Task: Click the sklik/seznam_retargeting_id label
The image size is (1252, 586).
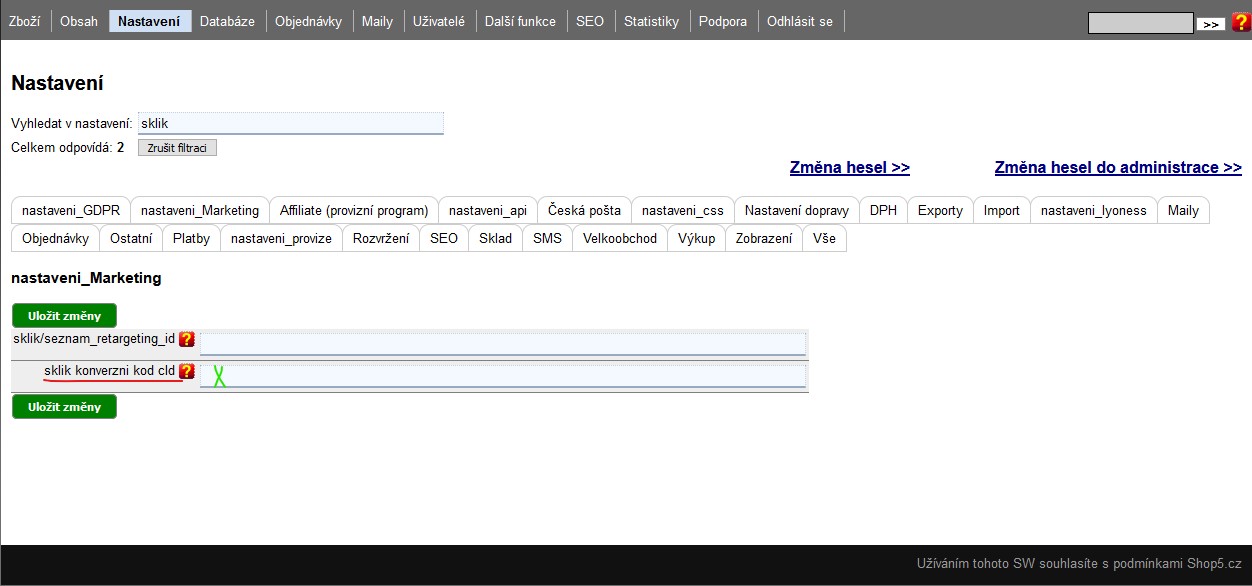Action: [94, 339]
